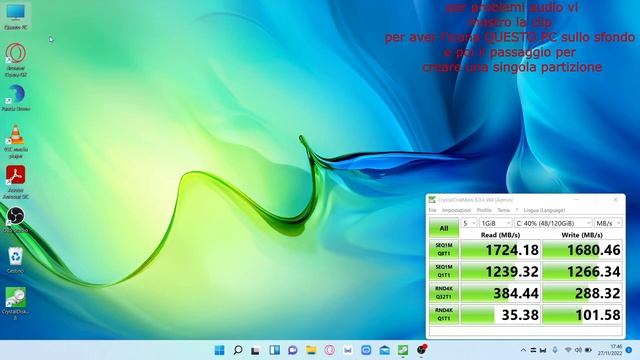Launch Opera browser from the desktop shortcut
Image resolution: width=640 pixels, height=360 pixels.
pos(16,60)
